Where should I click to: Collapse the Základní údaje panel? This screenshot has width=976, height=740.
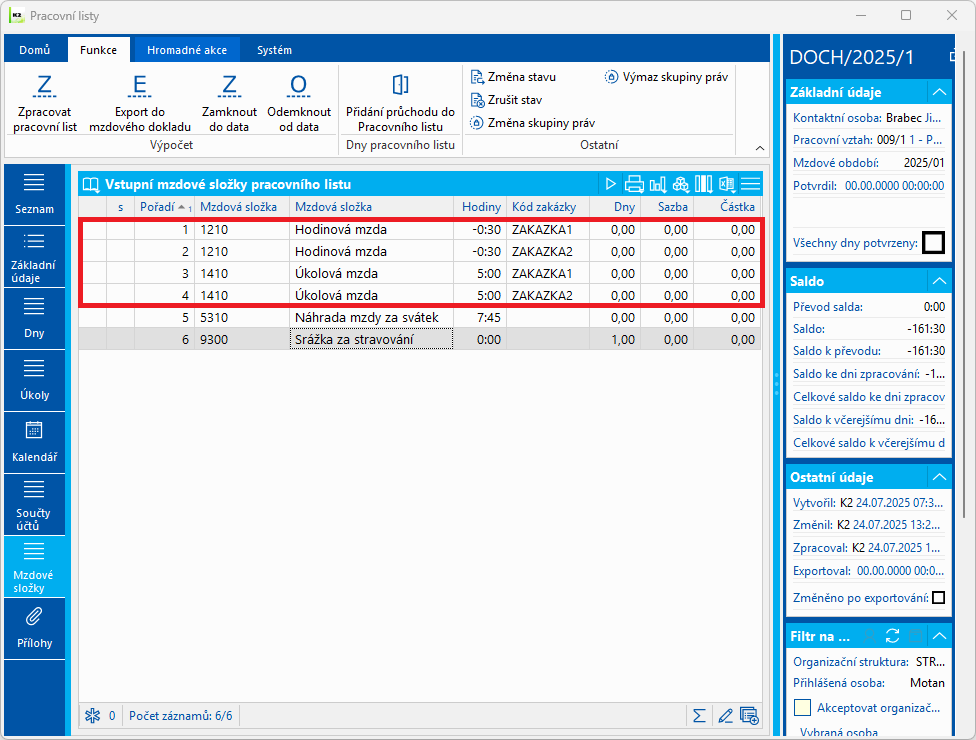click(939, 92)
